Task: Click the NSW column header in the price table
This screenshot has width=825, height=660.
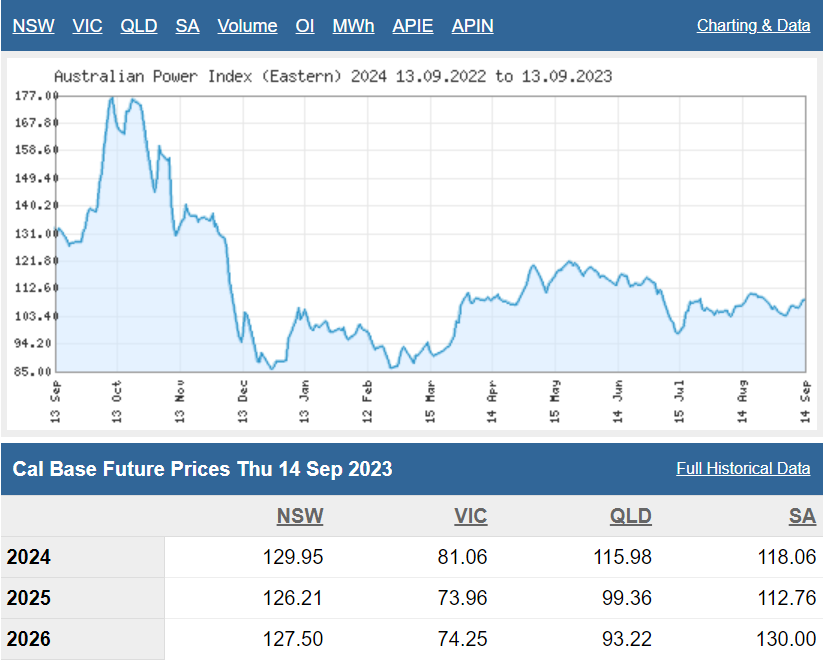Action: [300, 516]
